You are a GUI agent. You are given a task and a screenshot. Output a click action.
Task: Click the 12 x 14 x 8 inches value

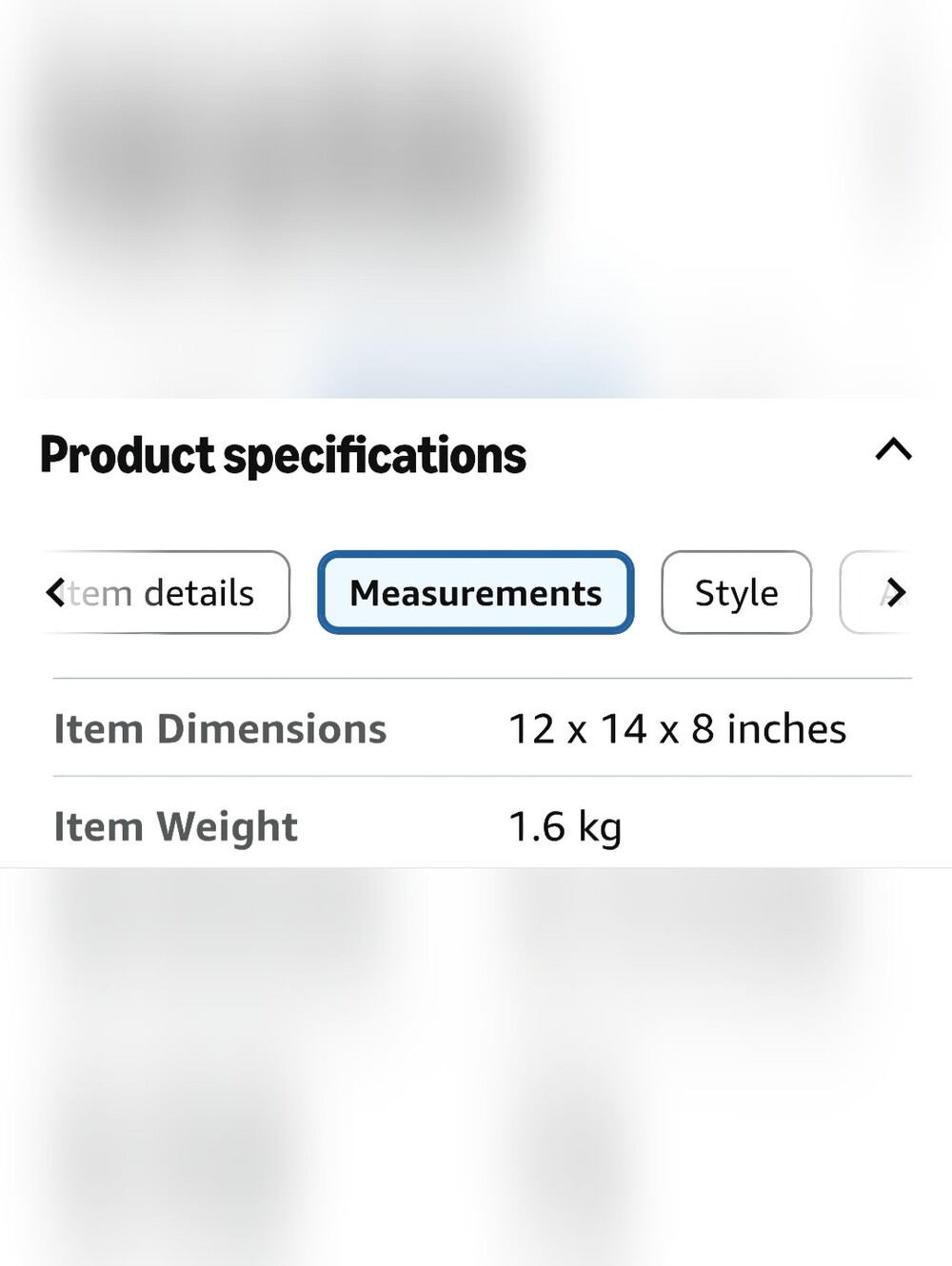point(677,729)
